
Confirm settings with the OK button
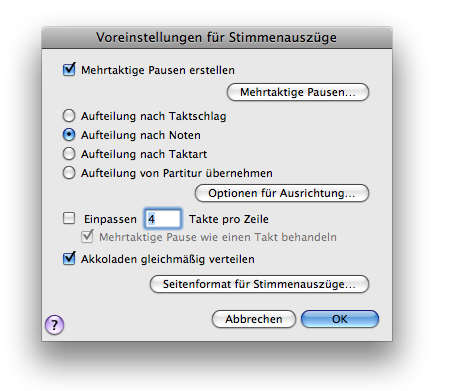coord(340,319)
